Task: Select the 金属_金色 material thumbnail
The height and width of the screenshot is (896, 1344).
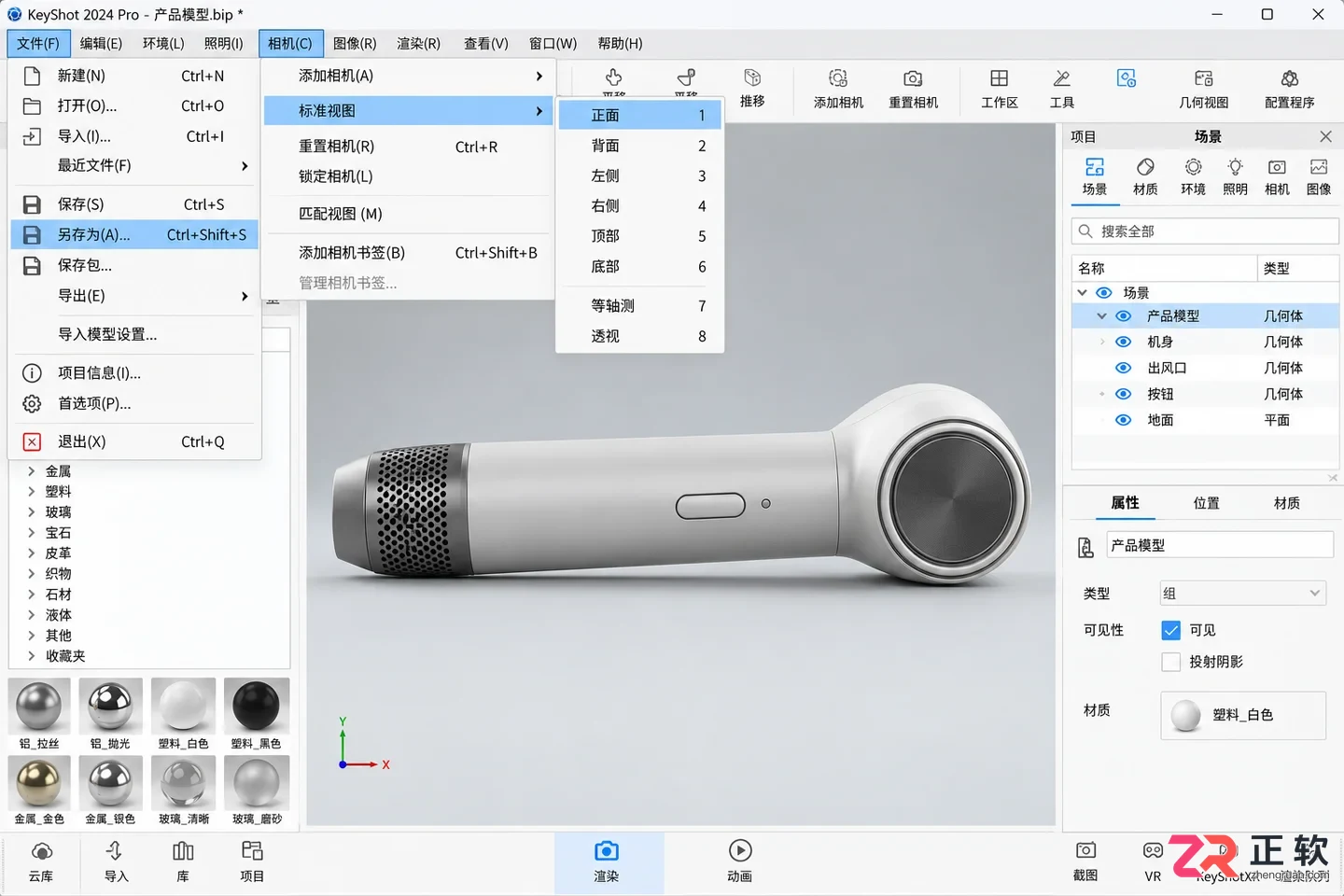Action: (39, 783)
